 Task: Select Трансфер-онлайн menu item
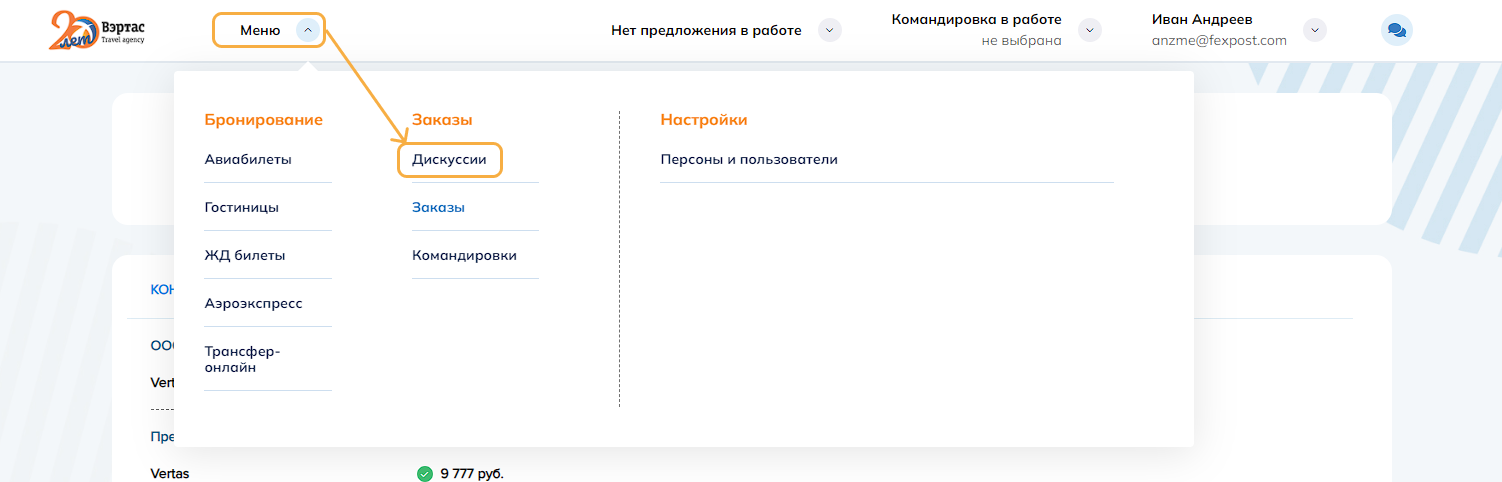[x=244, y=360]
